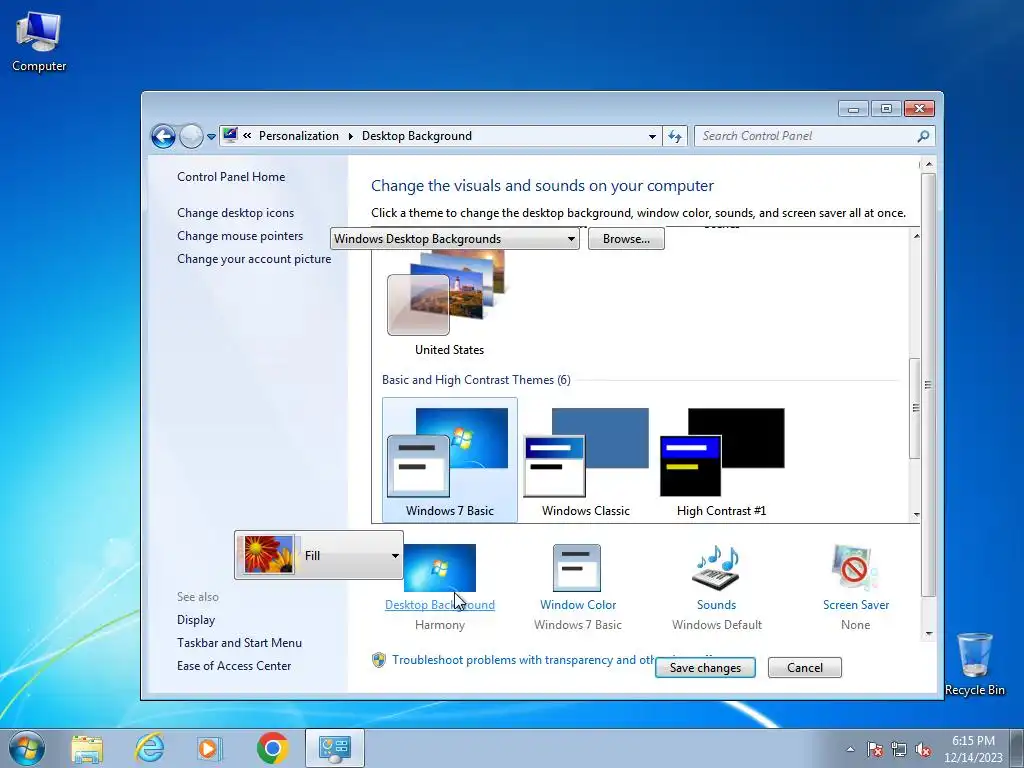Open recent pages dropdown arrow beside Forward
This screenshot has width=1024, height=768.
click(x=211, y=137)
